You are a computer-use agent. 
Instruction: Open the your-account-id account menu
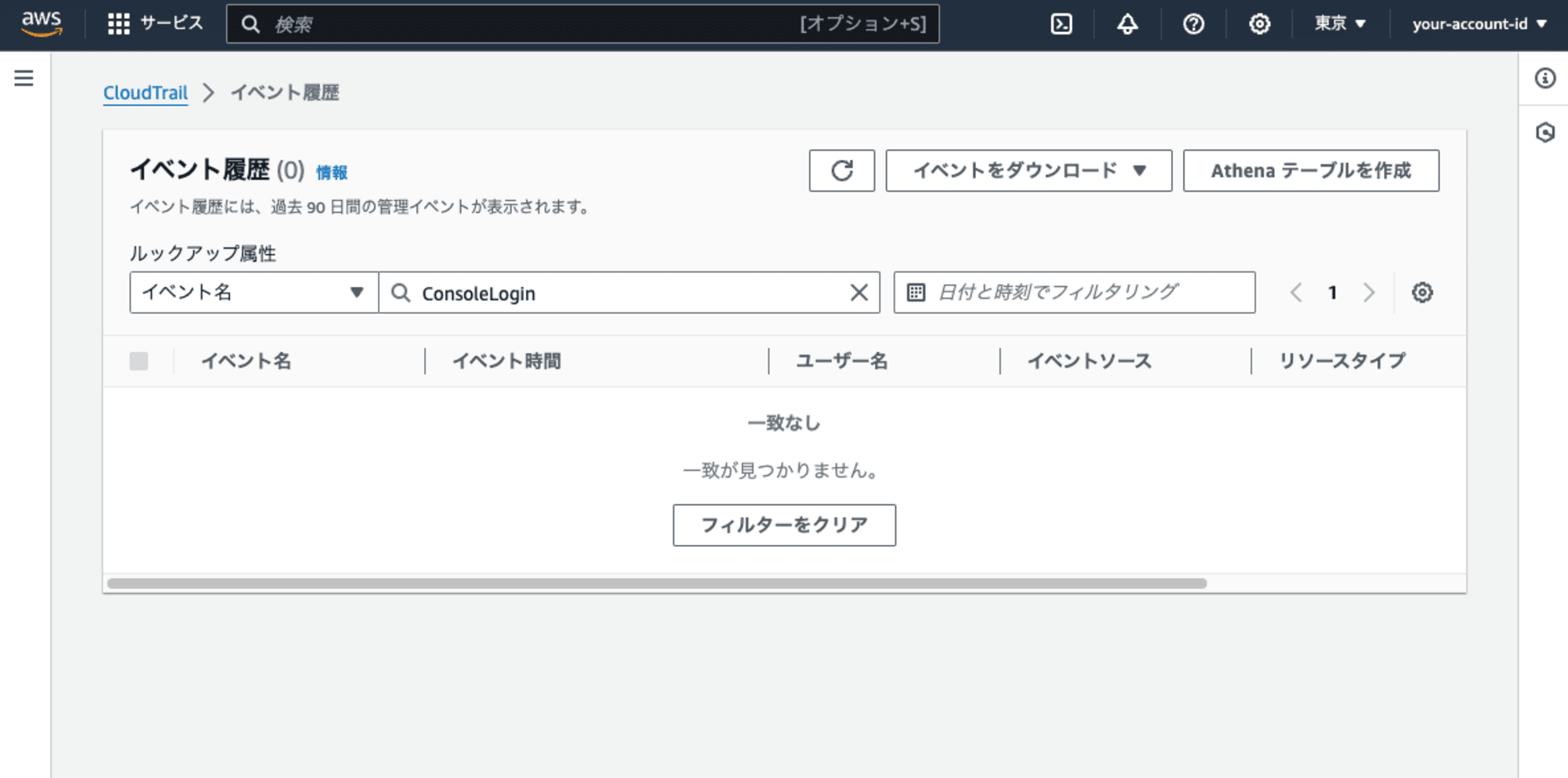click(x=1479, y=24)
